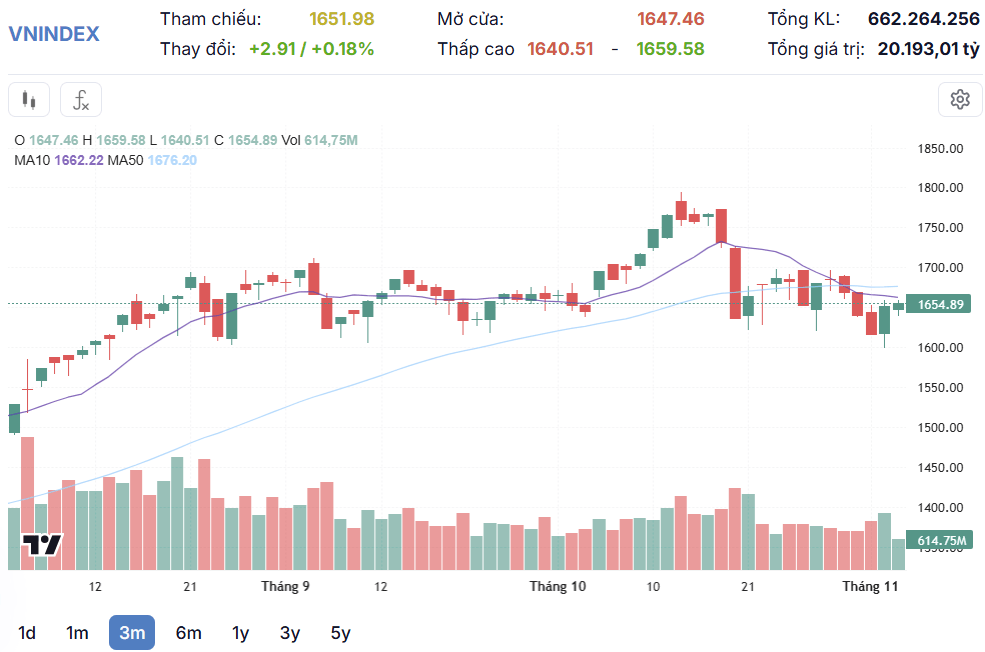
Task: Open the fx indicators menu
Action: click(x=81, y=99)
